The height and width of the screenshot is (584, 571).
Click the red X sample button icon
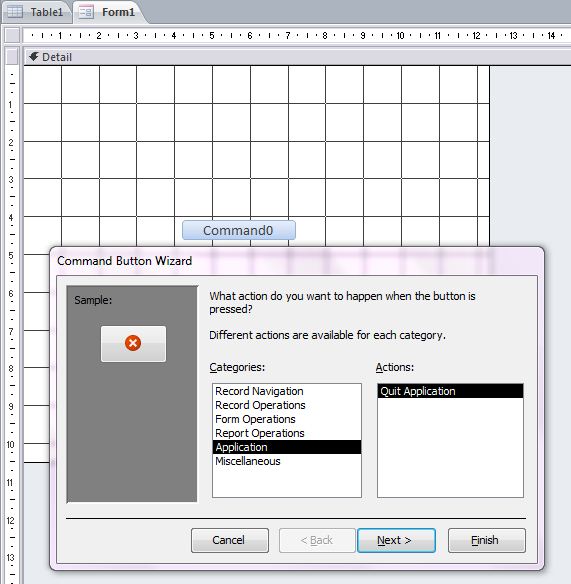133,343
